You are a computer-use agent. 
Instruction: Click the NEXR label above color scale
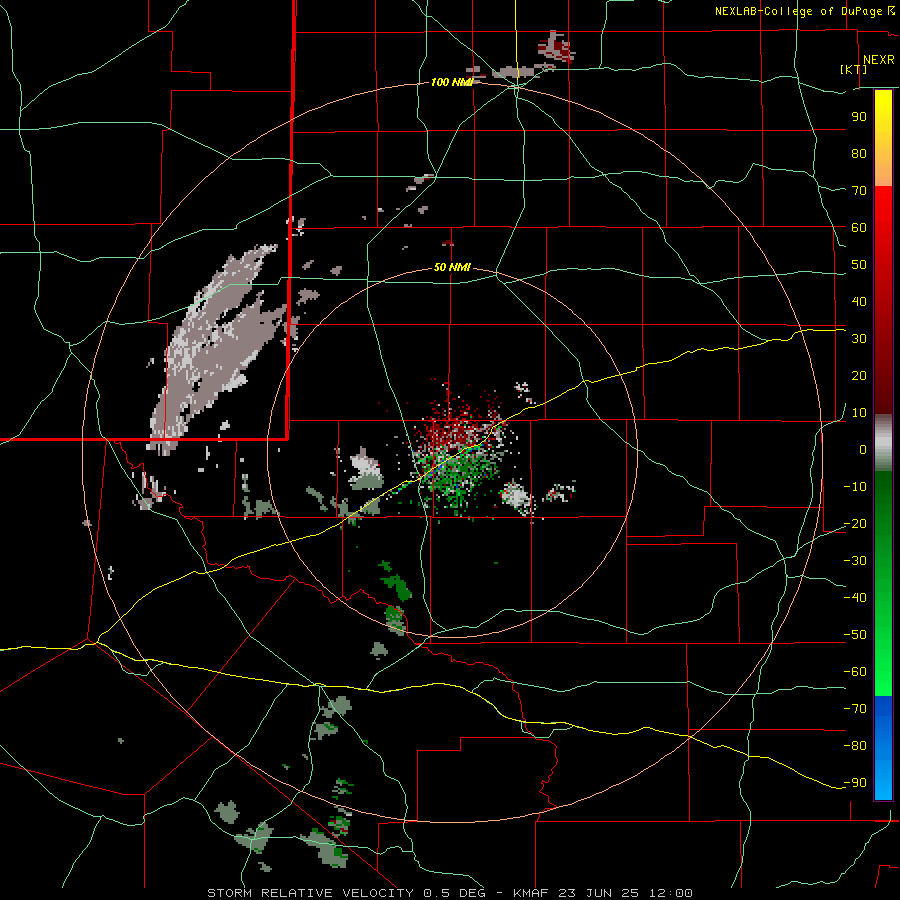point(878,60)
